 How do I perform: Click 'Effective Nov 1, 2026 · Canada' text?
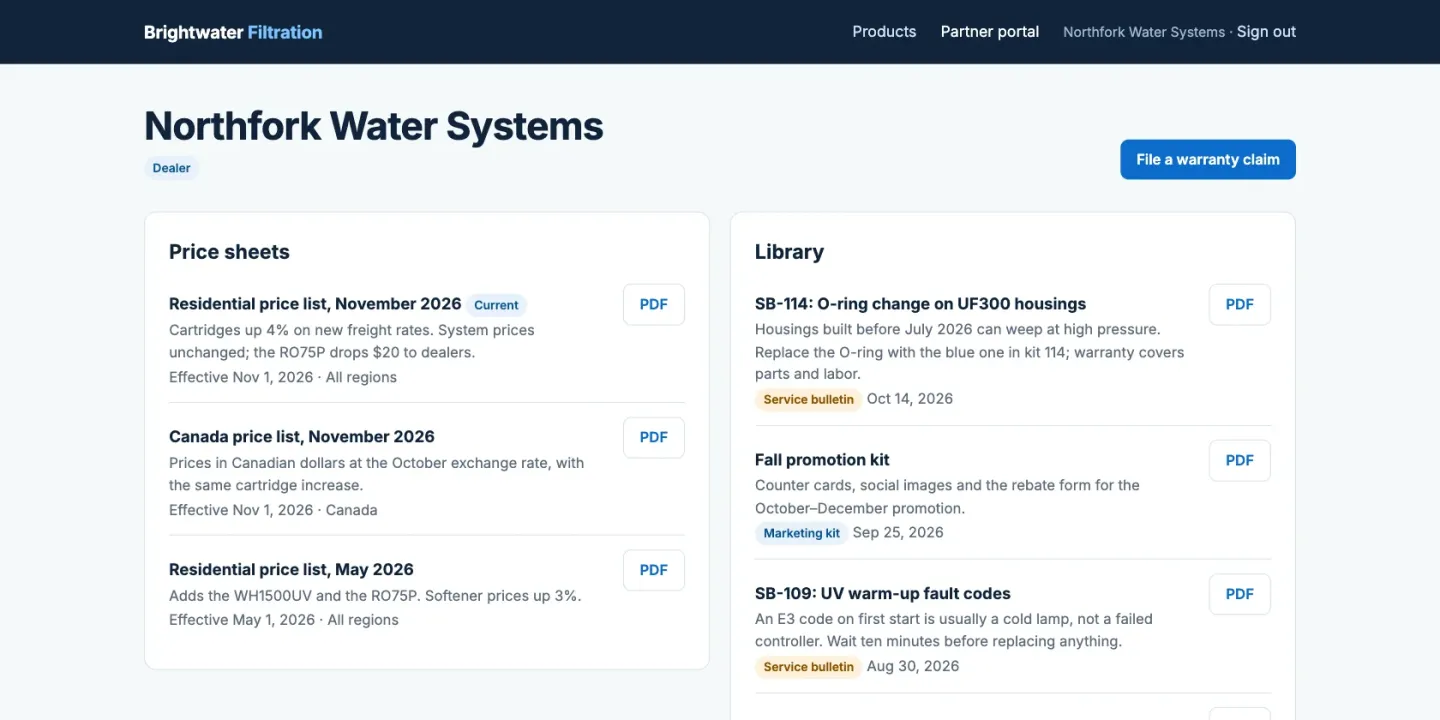pyautogui.click(x=273, y=510)
